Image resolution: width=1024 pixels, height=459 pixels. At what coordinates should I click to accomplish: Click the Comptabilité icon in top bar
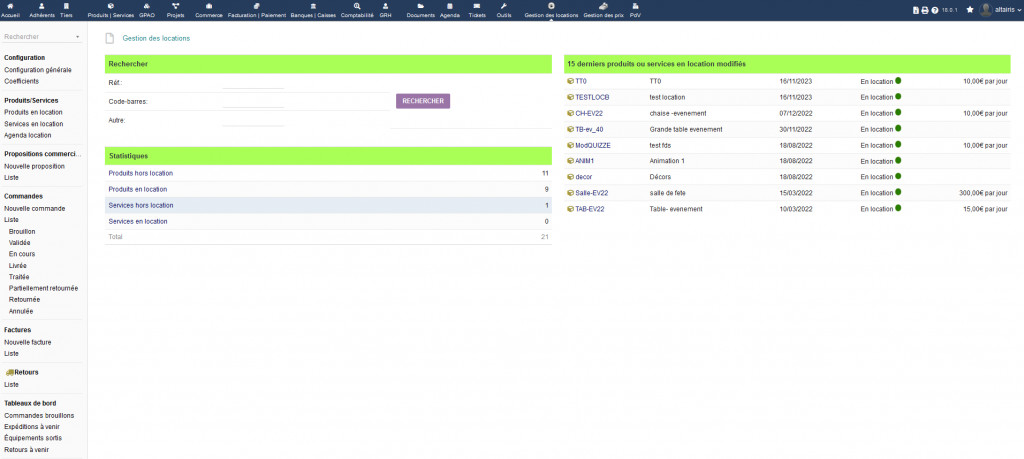click(357, 7)
